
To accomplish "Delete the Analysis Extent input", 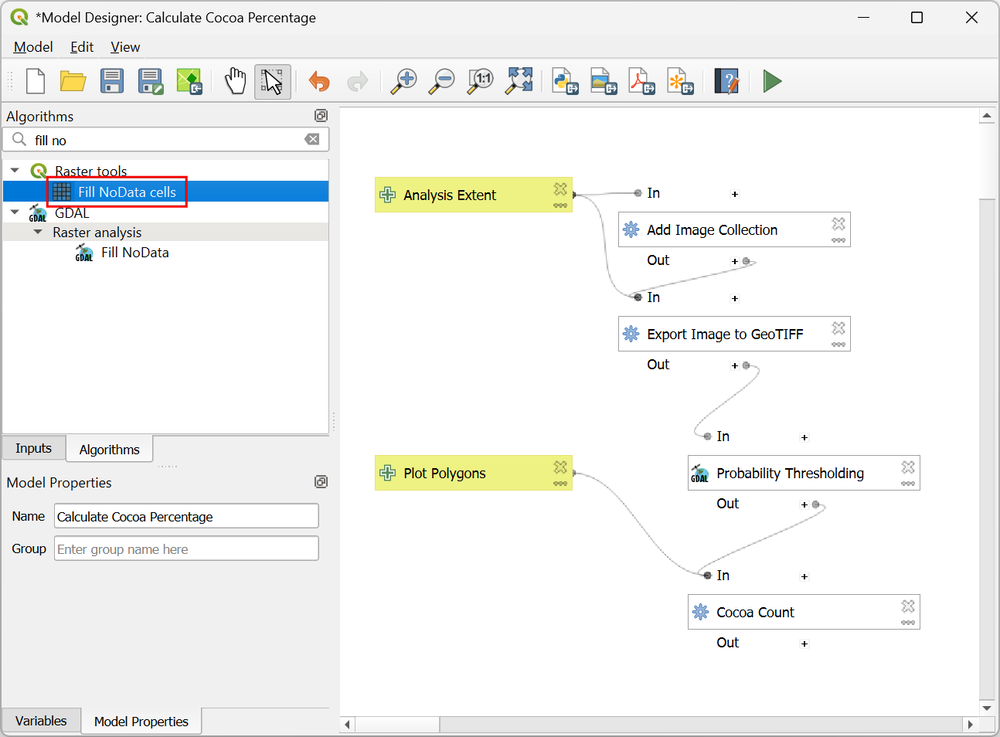I will pos(560,189).
